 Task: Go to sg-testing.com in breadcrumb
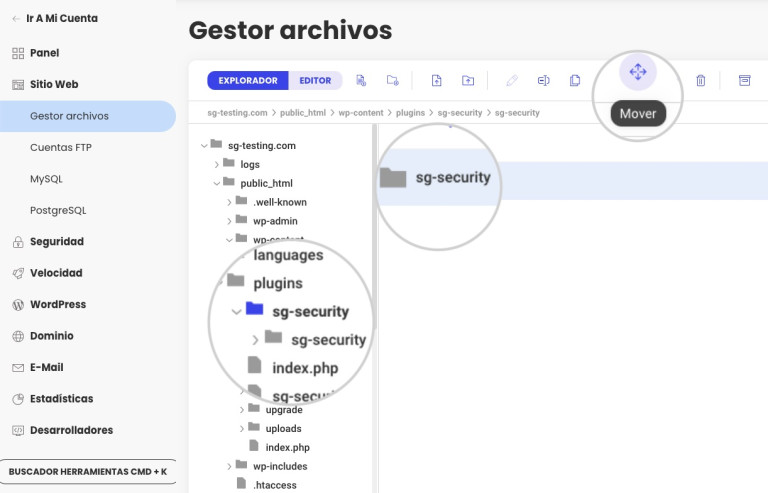237,113
